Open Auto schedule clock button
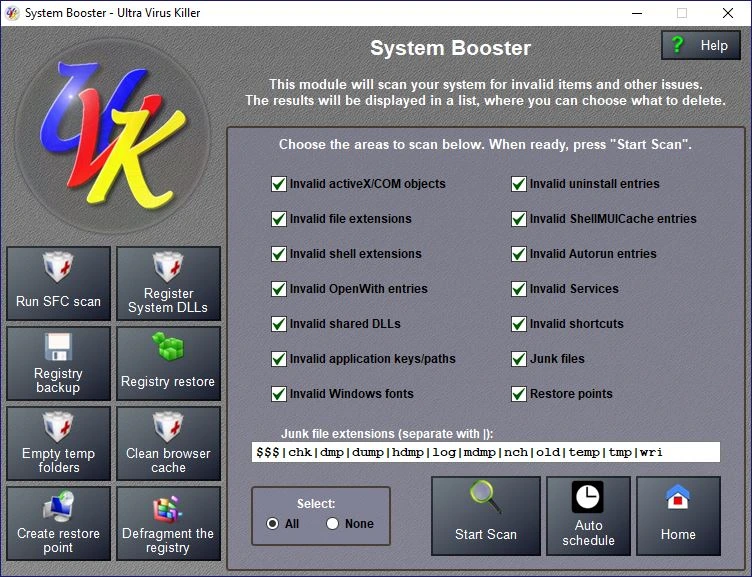Screen dimensions: 752x577 (588, 516)
